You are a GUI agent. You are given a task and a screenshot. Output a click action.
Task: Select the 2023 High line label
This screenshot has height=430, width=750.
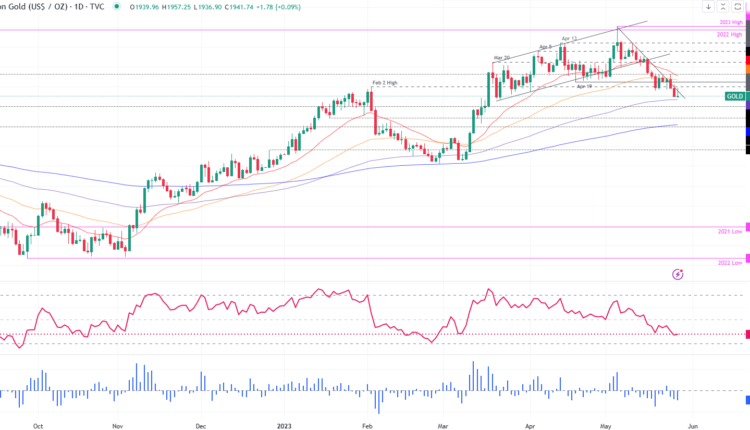point(730,22)
